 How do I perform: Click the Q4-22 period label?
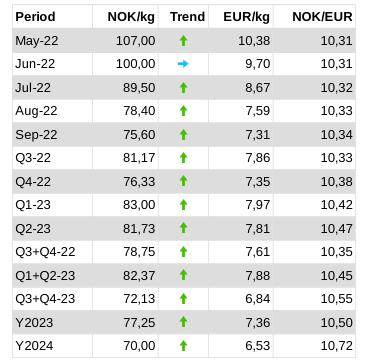pyautogui.click(x=33, y=182)
